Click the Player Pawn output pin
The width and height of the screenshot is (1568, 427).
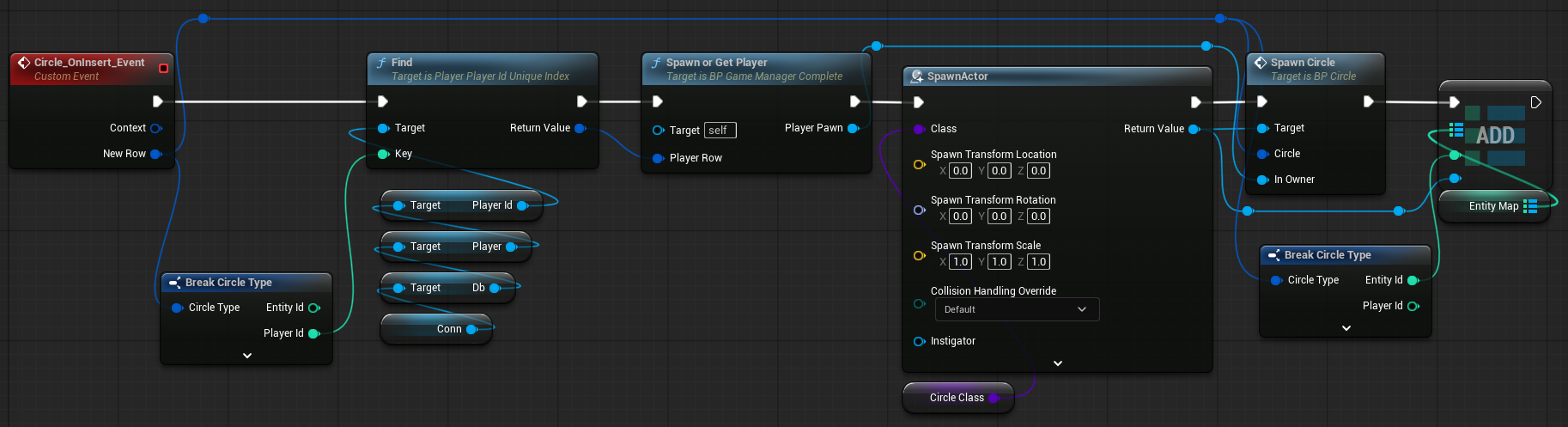click(x=853, y=128)
